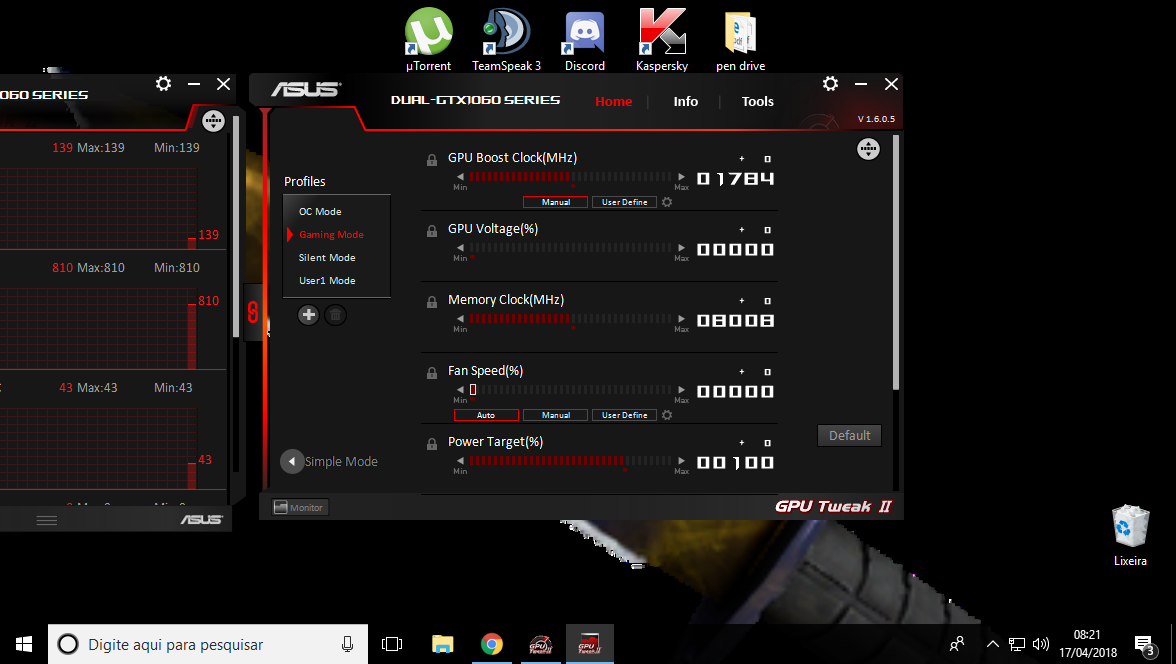Screen dimensions: 1176x664
Task: Delete profile with trash icon
Action: (335, 315)
